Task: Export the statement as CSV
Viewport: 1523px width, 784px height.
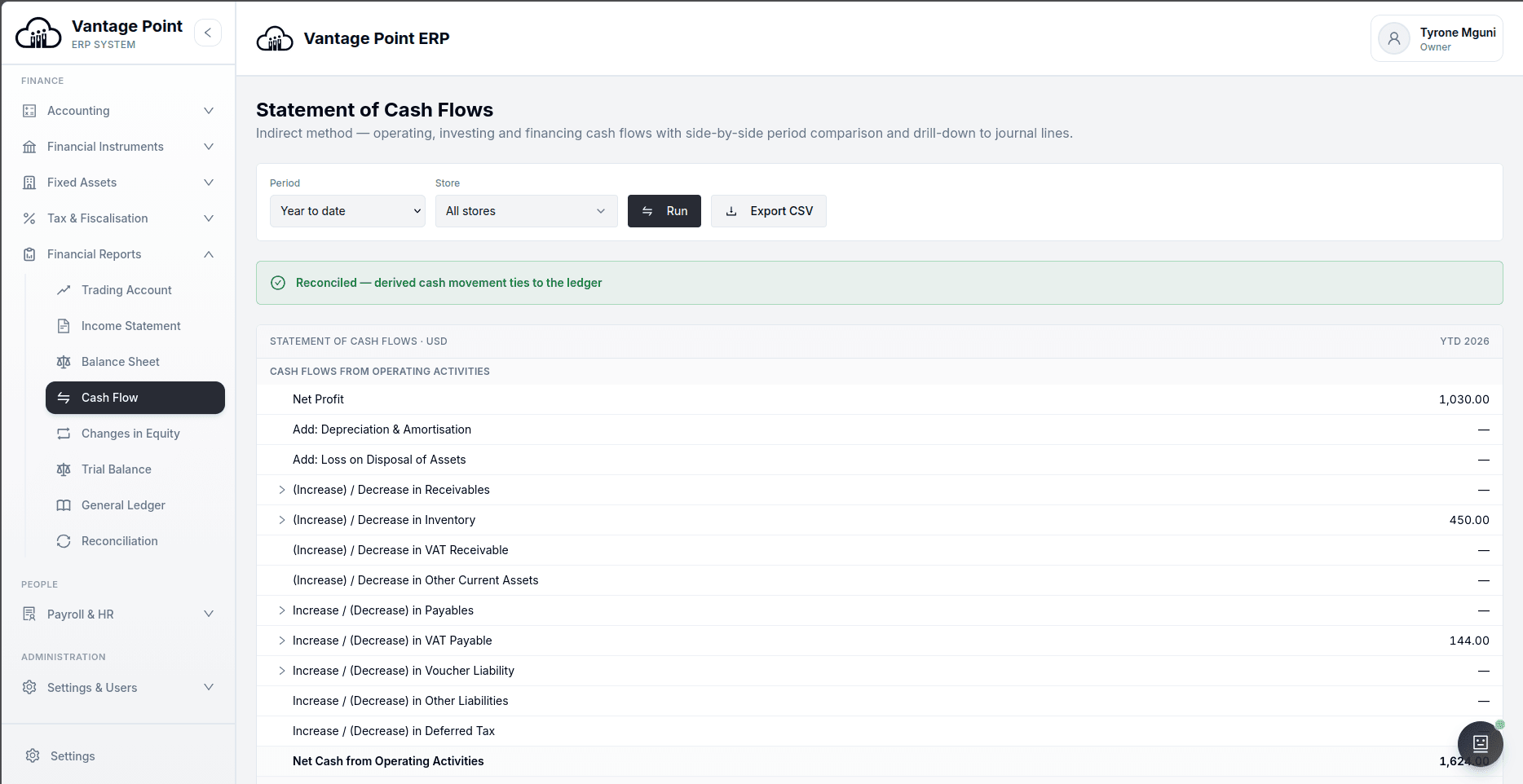Action: 768,211
